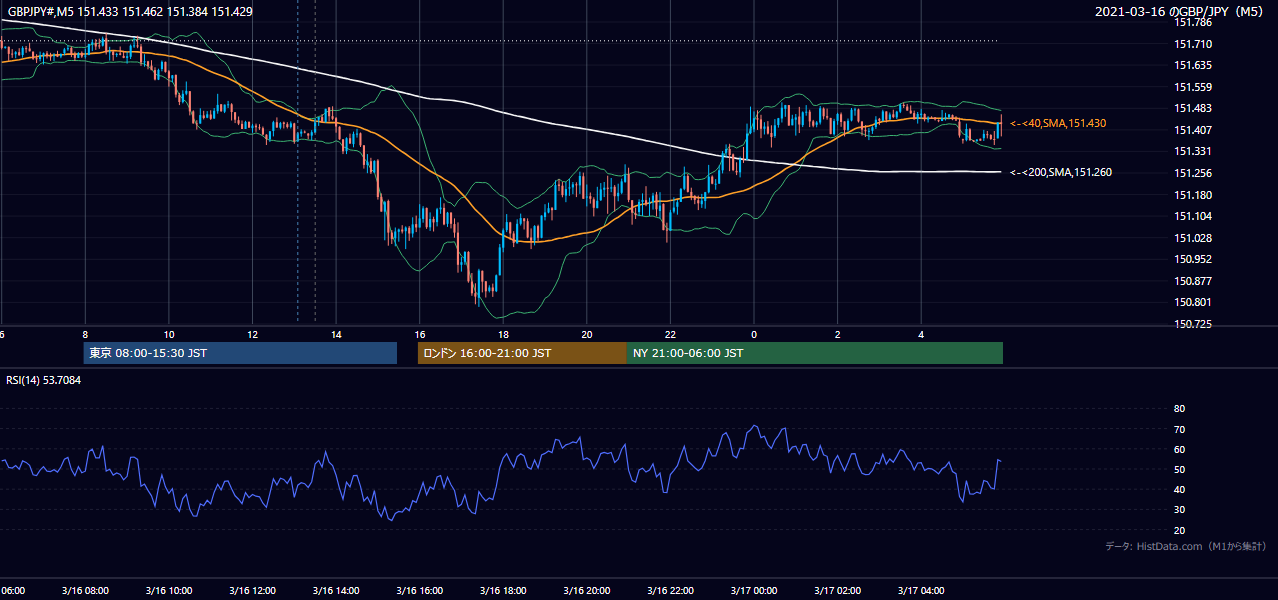1278x600 pixels.
Task: Click hour label 12 under price chart
Action: pos(253,334)
